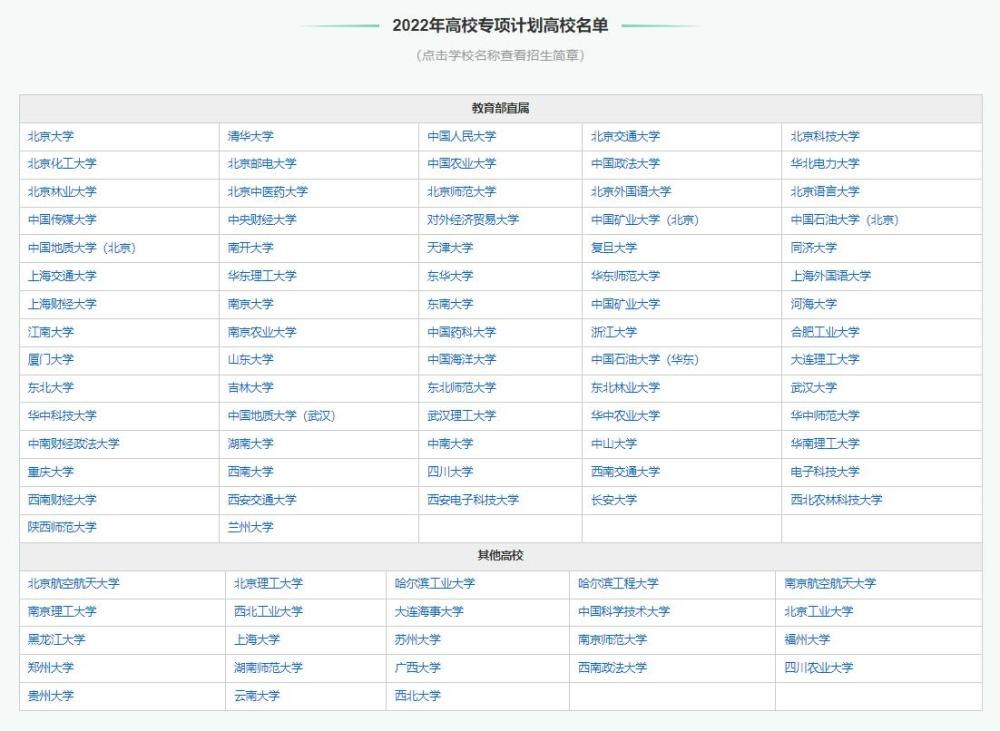Open 四川农业大学
The width and height of the screenshot is (1000, 731).
pyautogui.click(x=818, y=668)
